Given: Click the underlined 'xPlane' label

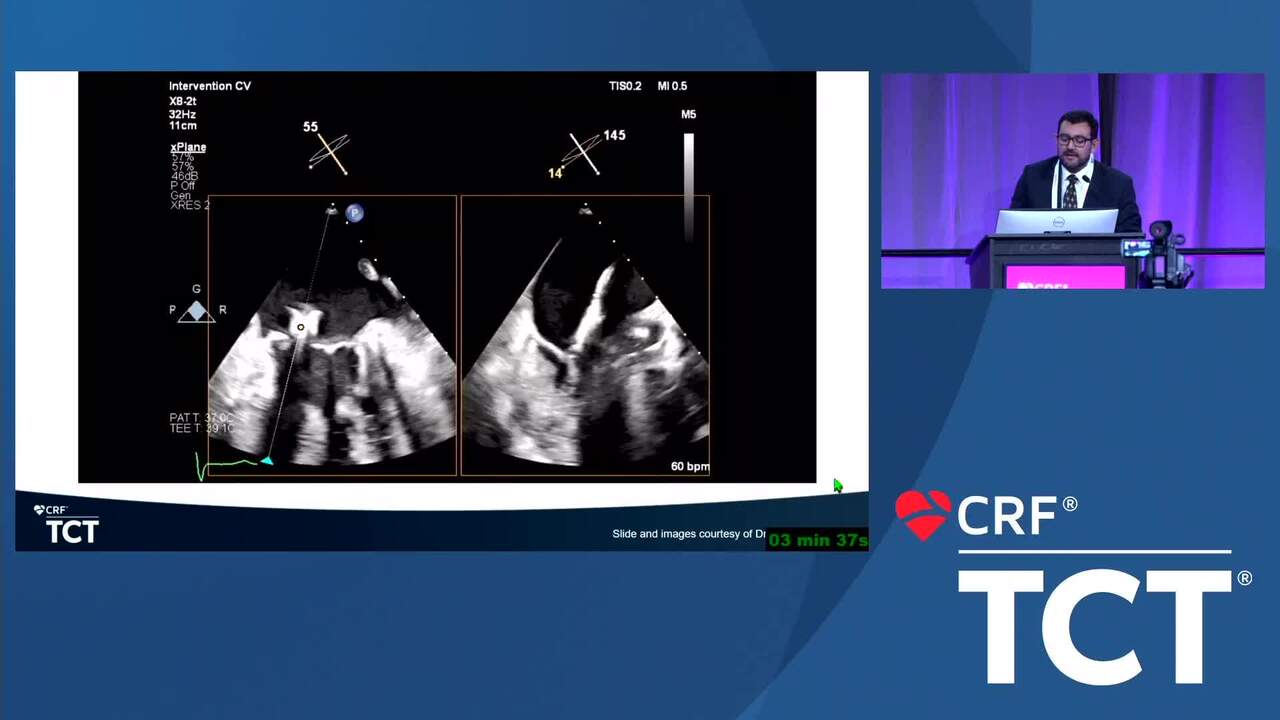Looking at the screenshot, I should [x=188, y=147].
